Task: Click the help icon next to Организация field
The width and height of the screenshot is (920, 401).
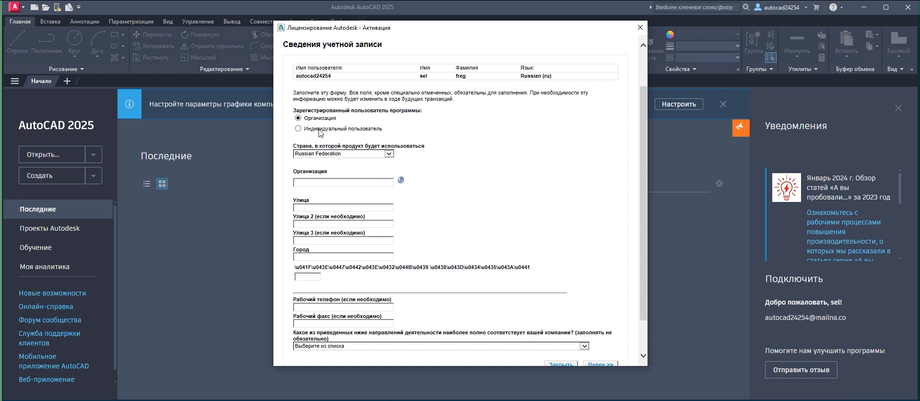Action: [401, 180]
